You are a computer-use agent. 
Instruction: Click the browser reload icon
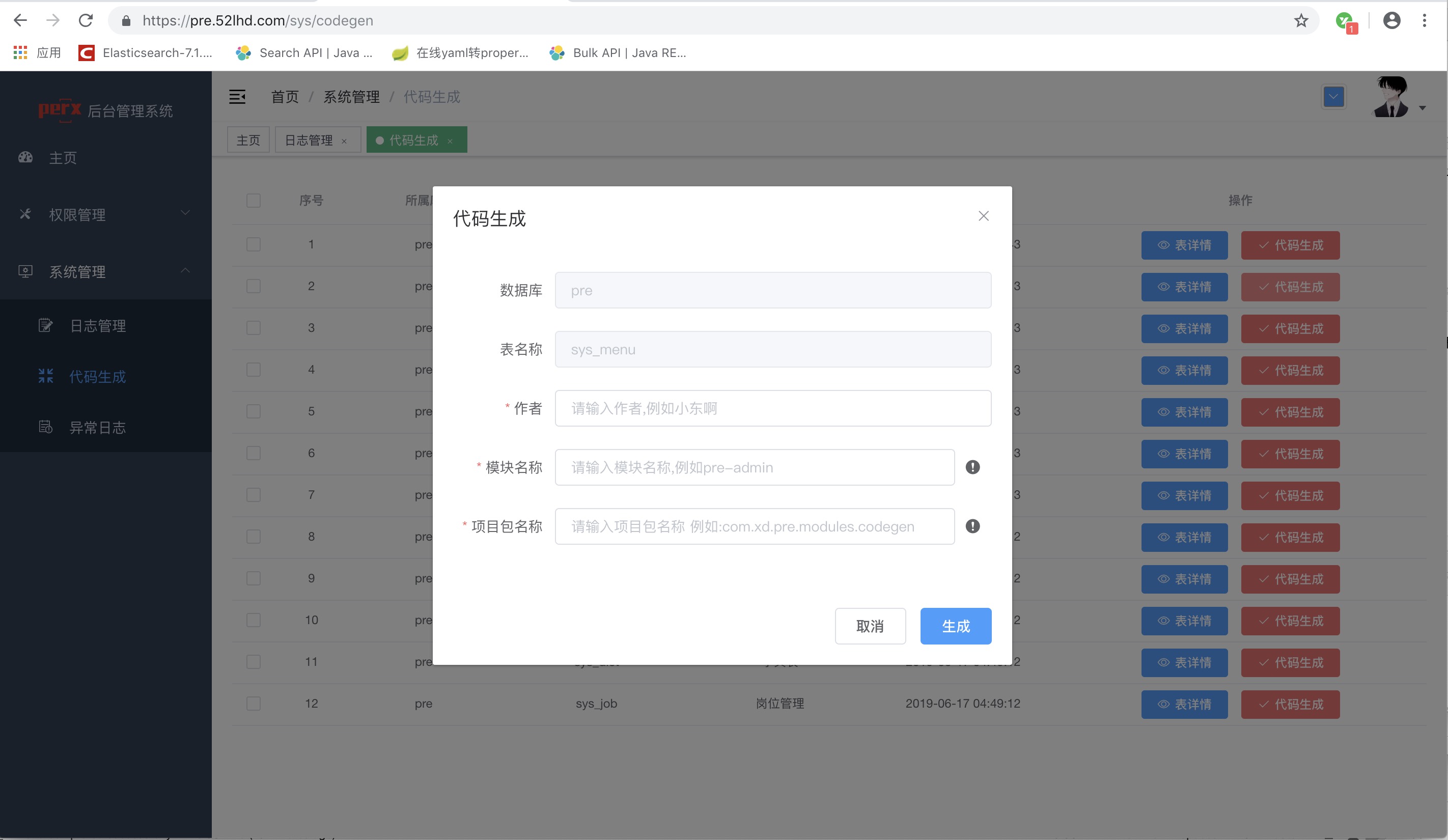[86, 21]
